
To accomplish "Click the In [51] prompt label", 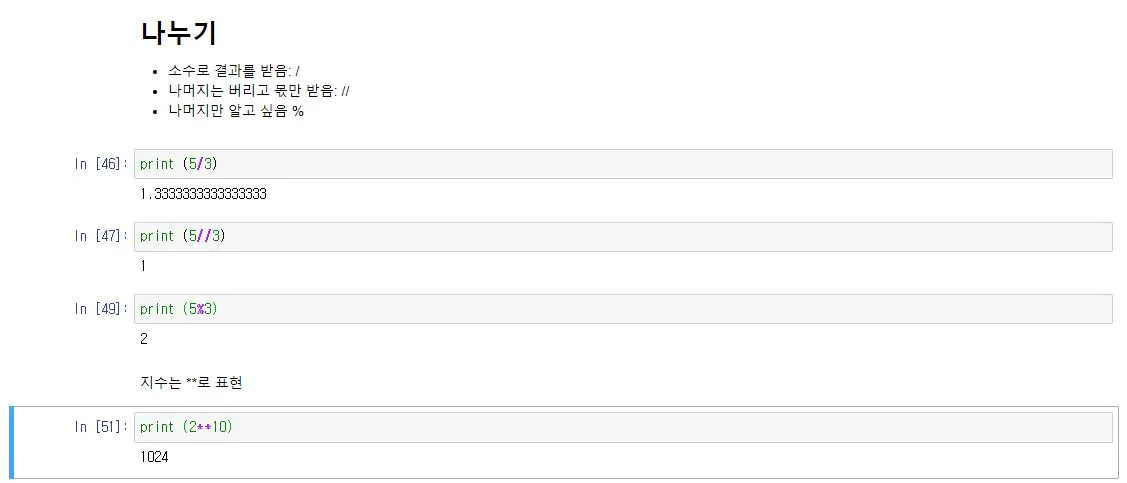I will 101,427.
